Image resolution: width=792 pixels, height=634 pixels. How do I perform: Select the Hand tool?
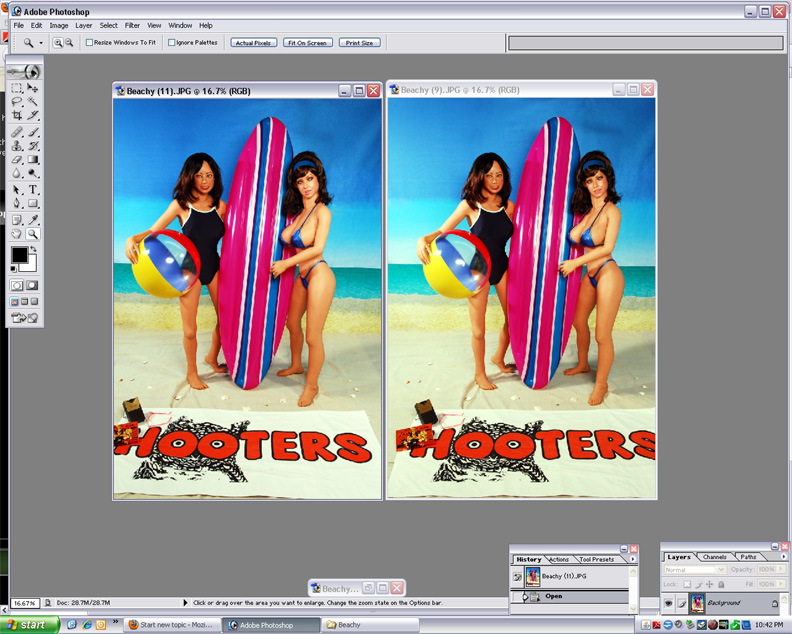(x=17, y=233)
